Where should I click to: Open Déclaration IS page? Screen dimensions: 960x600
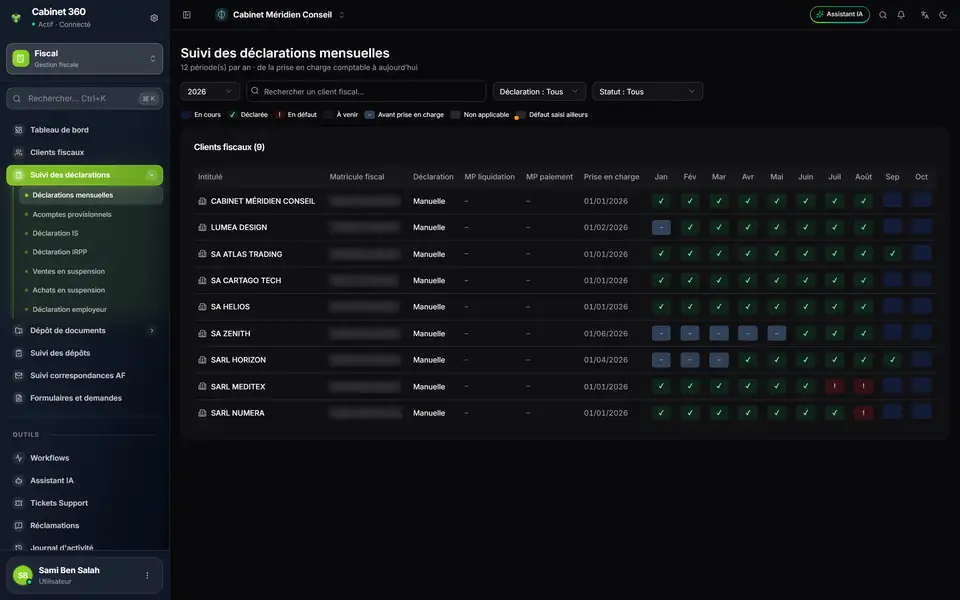click(55, 233)
